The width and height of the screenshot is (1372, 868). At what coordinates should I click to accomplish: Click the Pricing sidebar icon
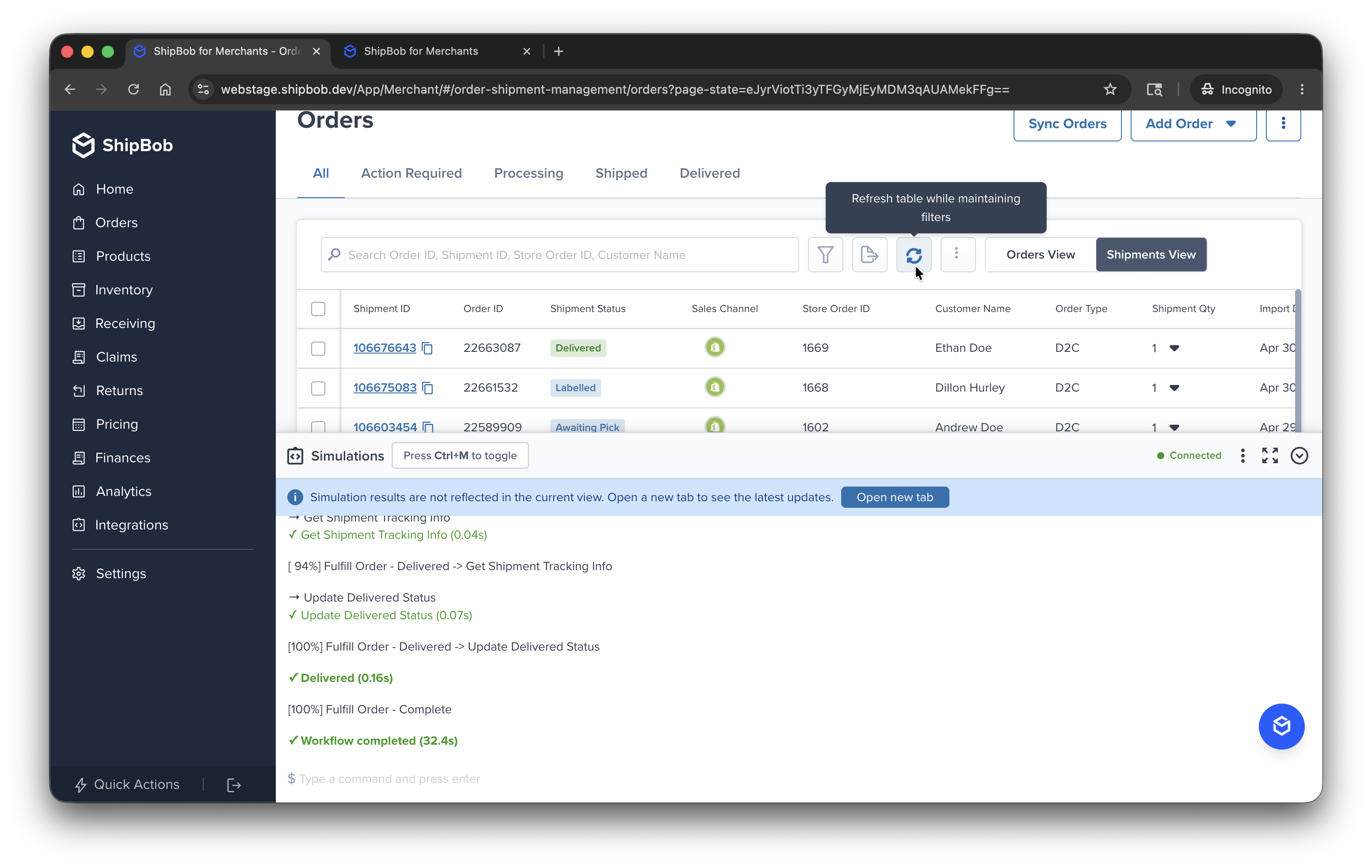pyautogui.click(x=79, y=424)
